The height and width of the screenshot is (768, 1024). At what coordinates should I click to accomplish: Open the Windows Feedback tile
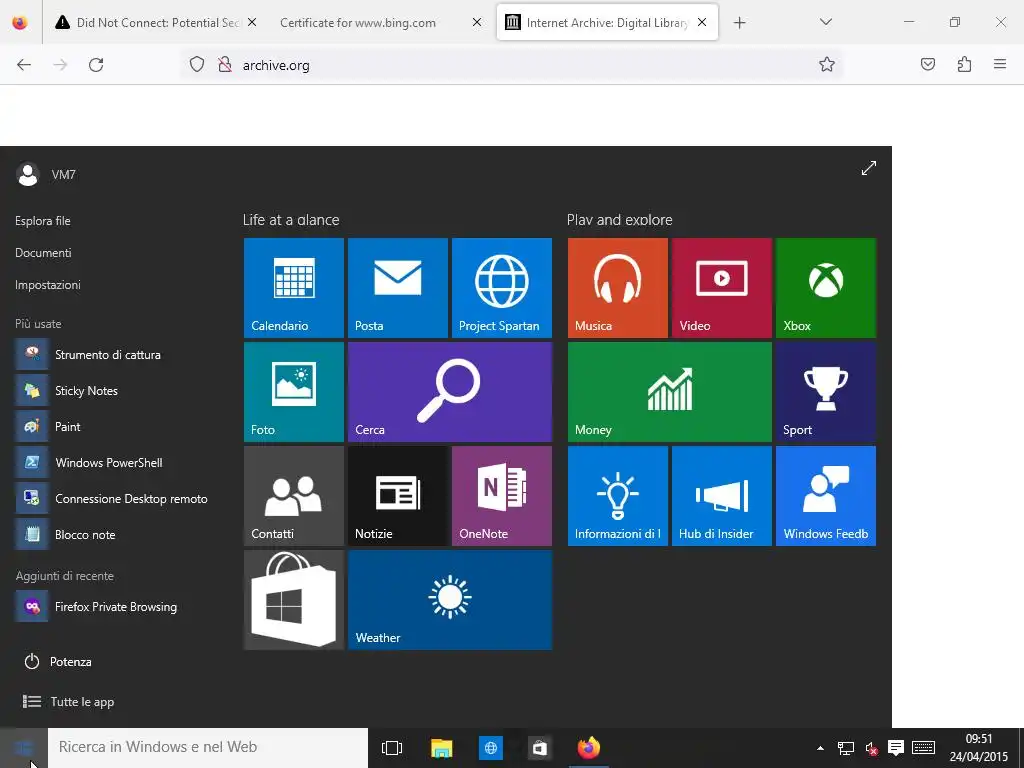click(x=825, y=496)
